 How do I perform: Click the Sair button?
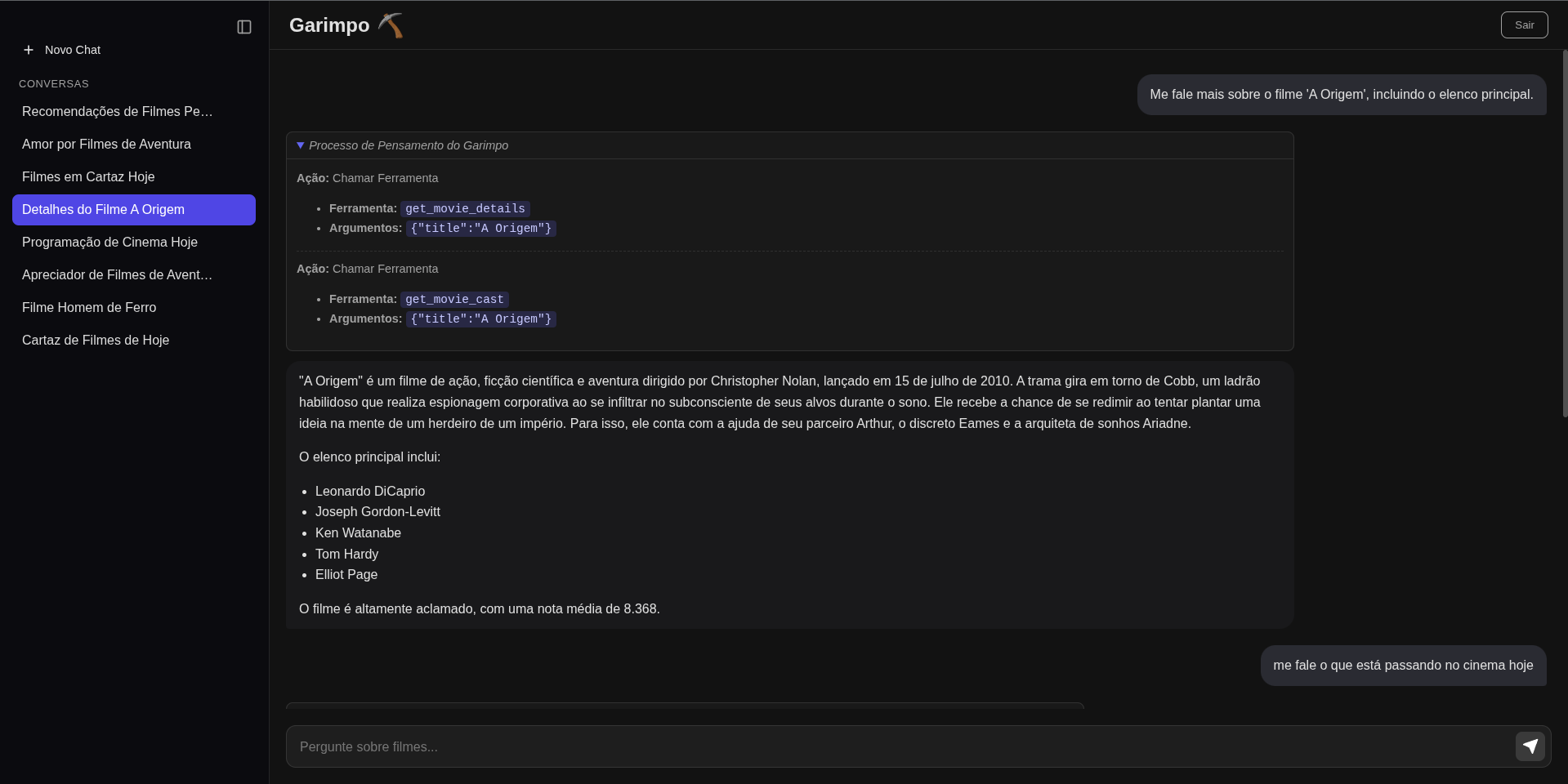click(x=1524, y=25)
